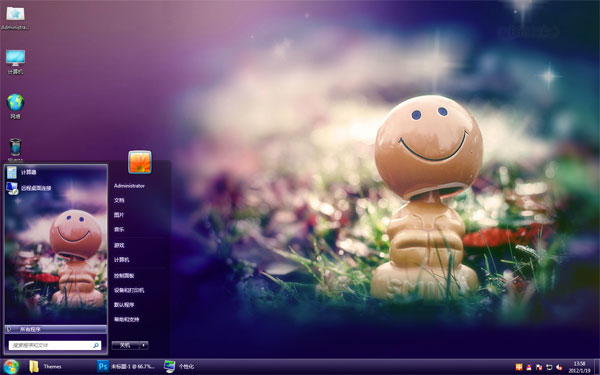Open the Administrator folder desktop icon
The width and height of the screenshot is (600, 375).
pyautogui.click(x=15, y=18)
